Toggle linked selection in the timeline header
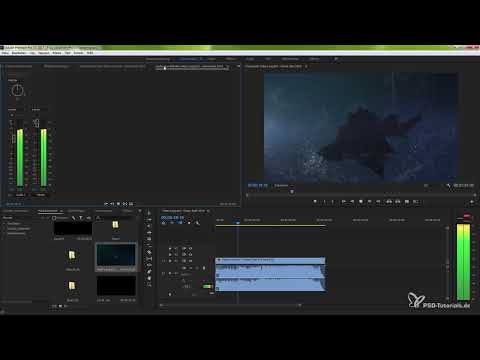Viewport: 480px width, 360px height. (180, 223)
